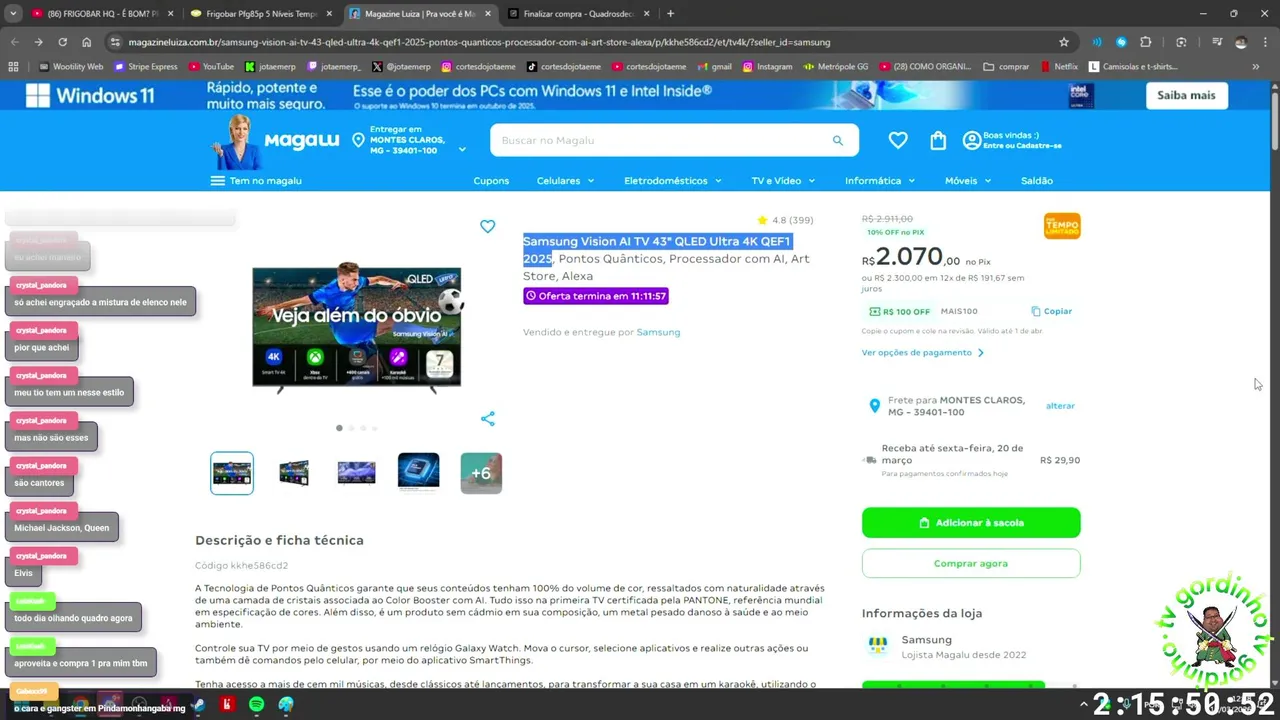This screenshot has height=720, width=1280.
Task: Click Saiba mais on Windows 11 banner
Action: click(1186, 95)
